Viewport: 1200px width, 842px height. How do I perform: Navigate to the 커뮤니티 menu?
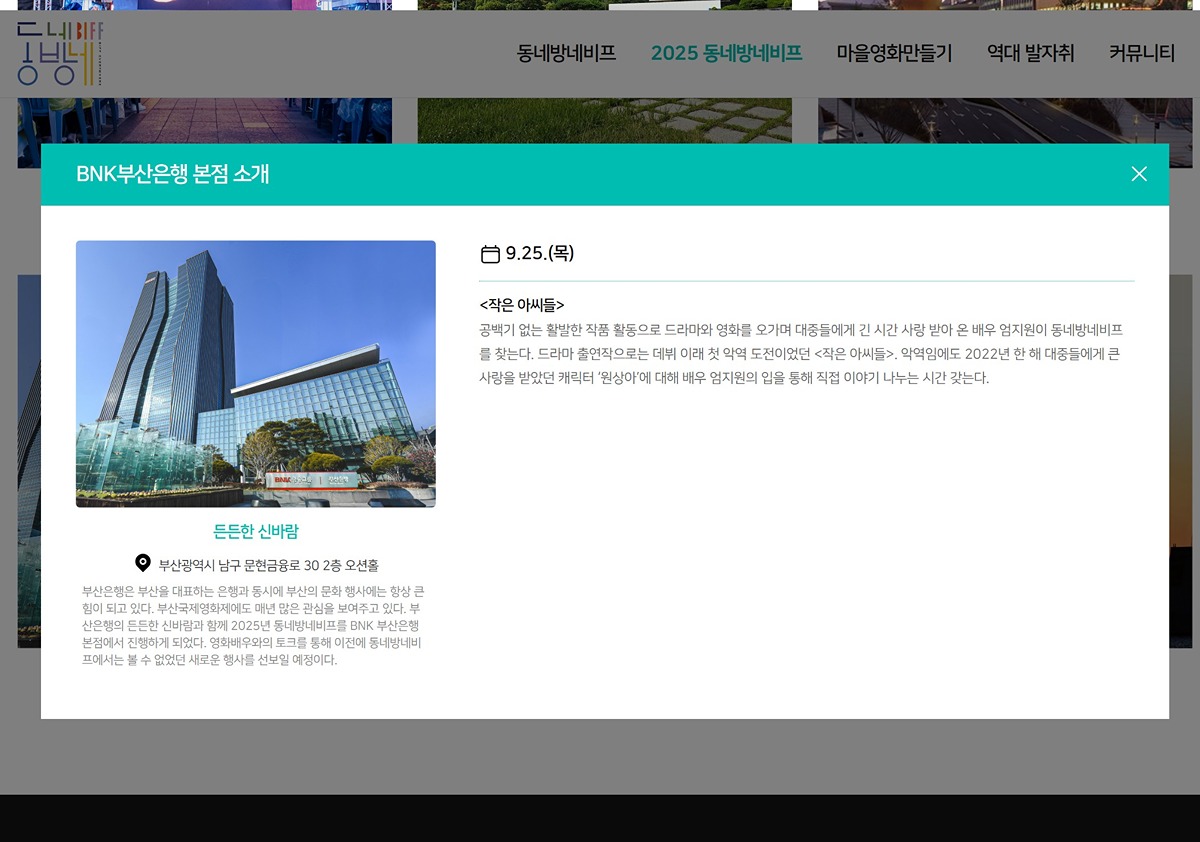(x=1141, y=54)
